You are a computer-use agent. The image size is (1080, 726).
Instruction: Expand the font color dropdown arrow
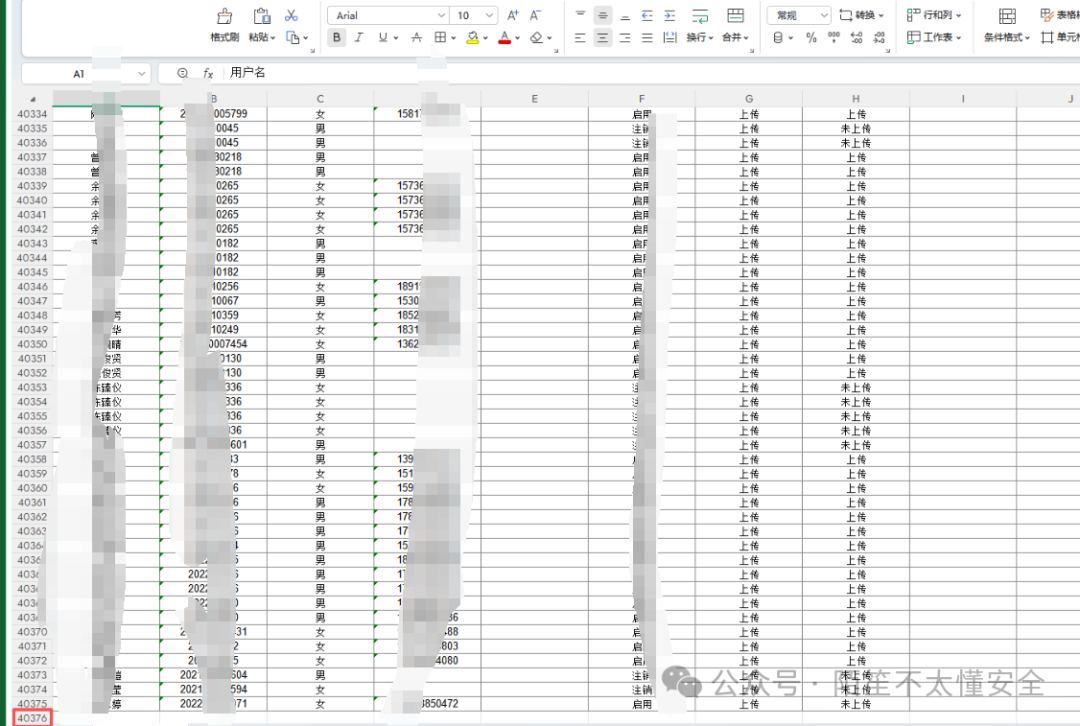click(x=517, y=38)
